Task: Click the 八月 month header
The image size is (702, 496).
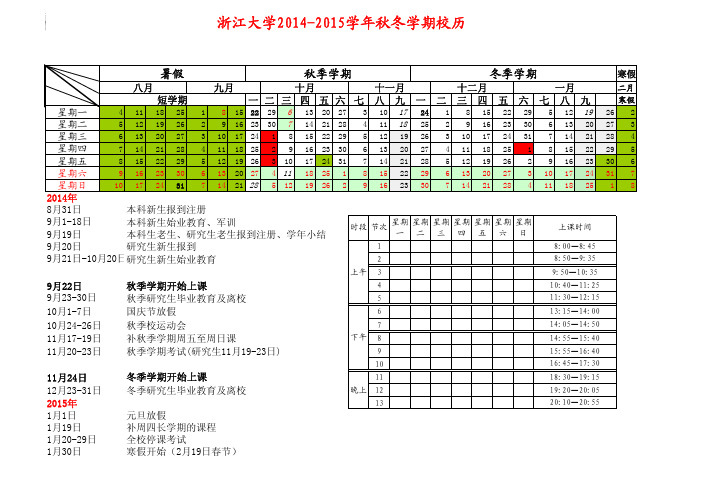Action: 143,88
